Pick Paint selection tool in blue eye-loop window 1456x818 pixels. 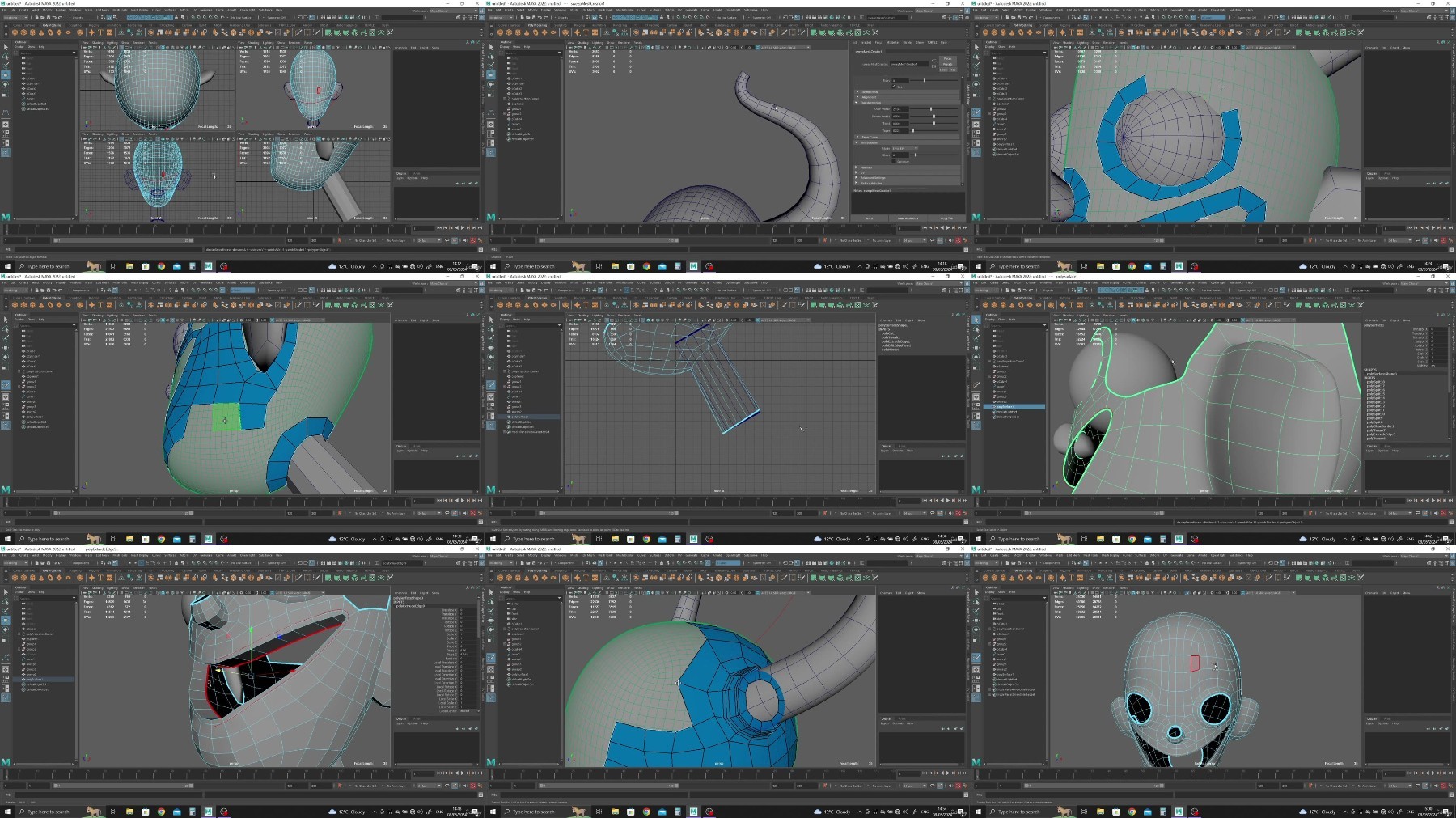[976, 66]
